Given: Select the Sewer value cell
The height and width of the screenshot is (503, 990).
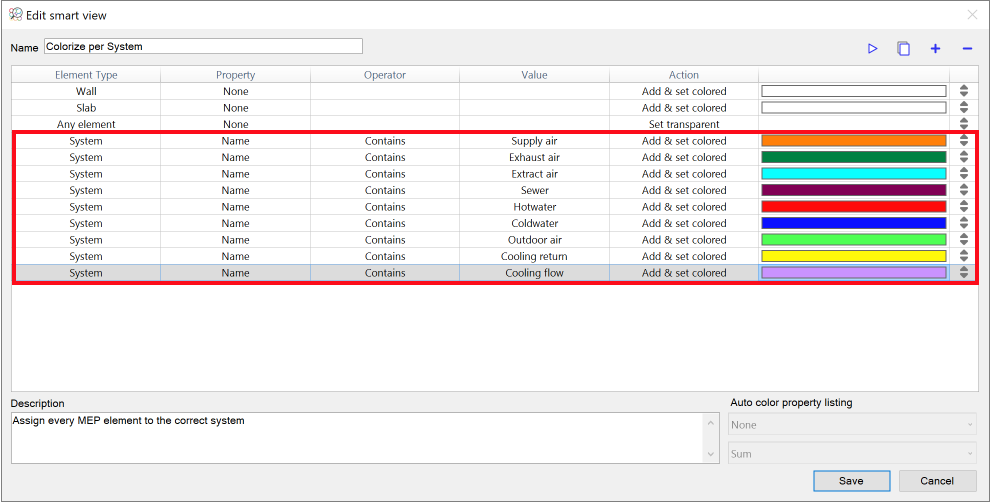Looking at the screenshot, I should 534,190.
